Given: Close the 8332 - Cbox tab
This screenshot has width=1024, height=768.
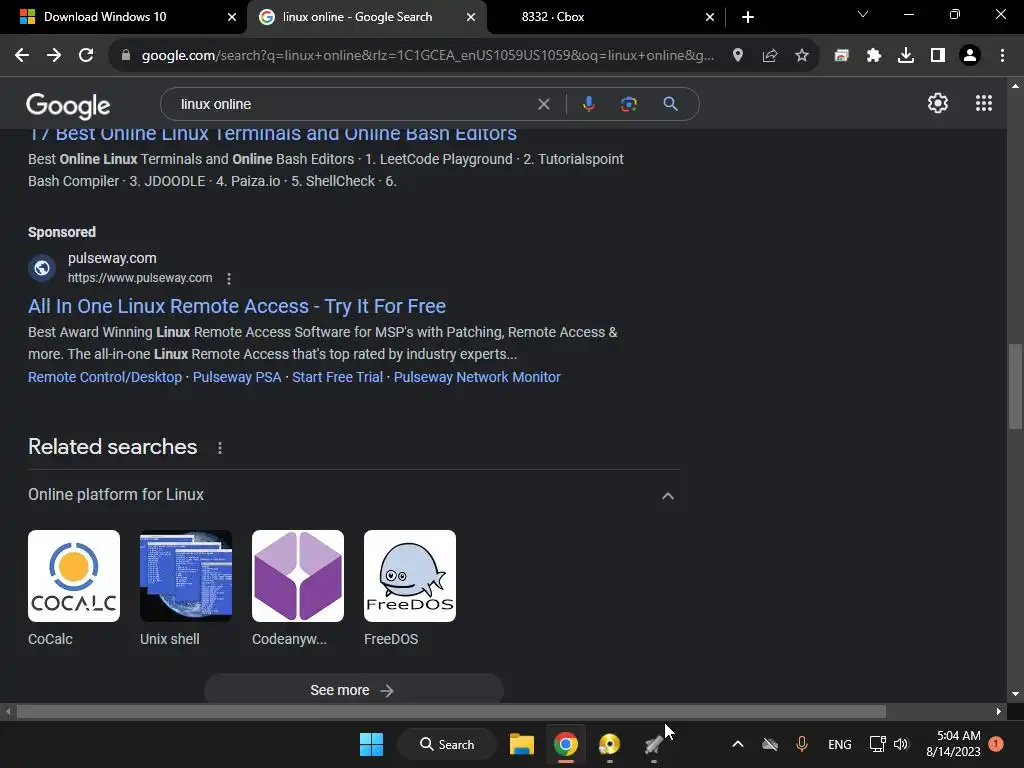Looking at the screenshot, I should [x=710, y=17].
